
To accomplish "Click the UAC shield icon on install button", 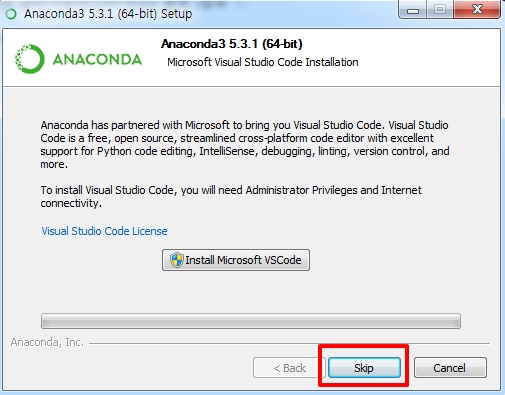I will pos(177,260).
